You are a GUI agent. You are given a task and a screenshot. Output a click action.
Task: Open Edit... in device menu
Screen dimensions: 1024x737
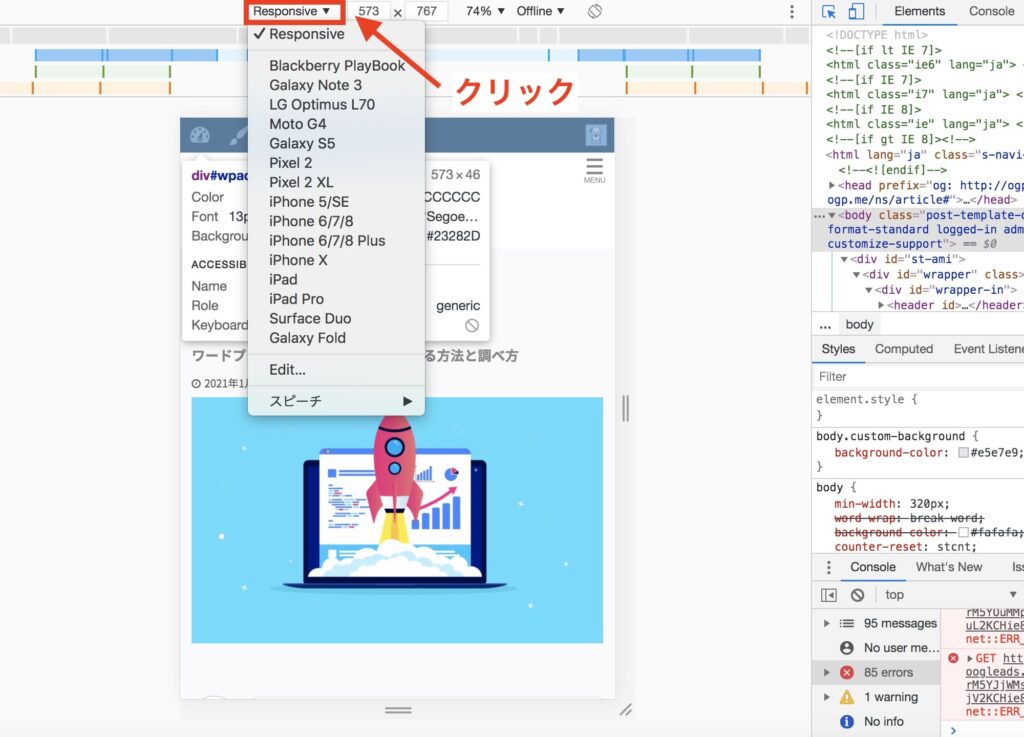tap(336, 369)
